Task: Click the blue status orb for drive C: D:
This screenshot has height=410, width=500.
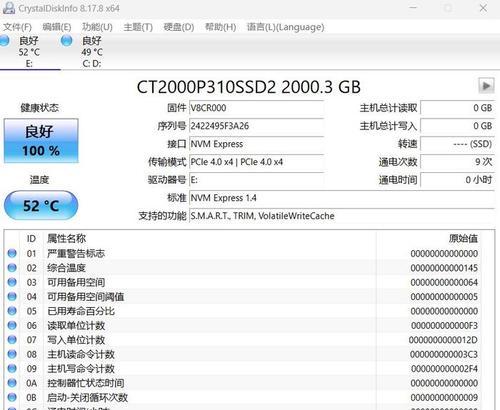Action: (x=67, y=41)
